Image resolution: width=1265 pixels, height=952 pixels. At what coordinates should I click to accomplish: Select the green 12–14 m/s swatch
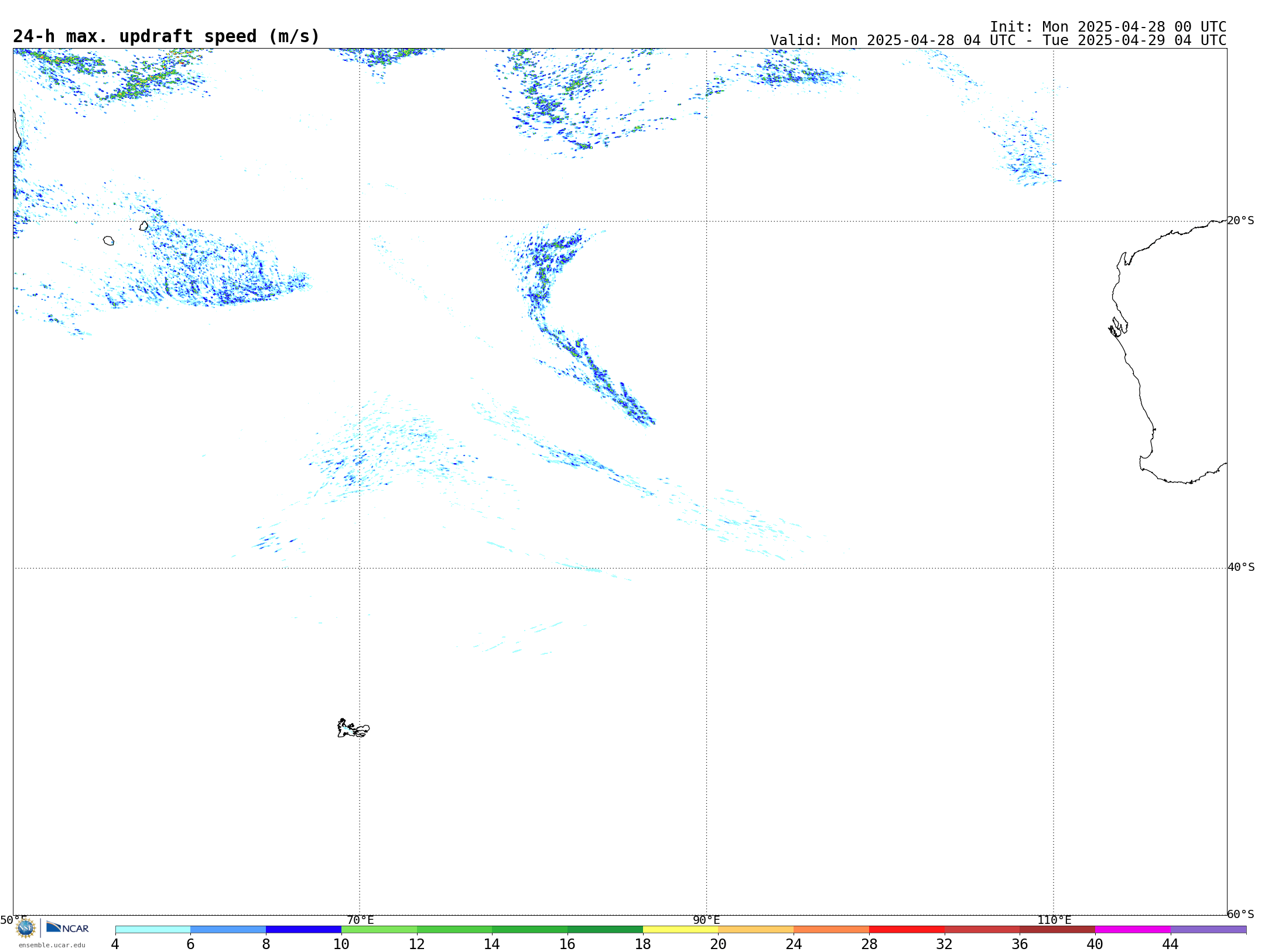[x=454, y=930]
